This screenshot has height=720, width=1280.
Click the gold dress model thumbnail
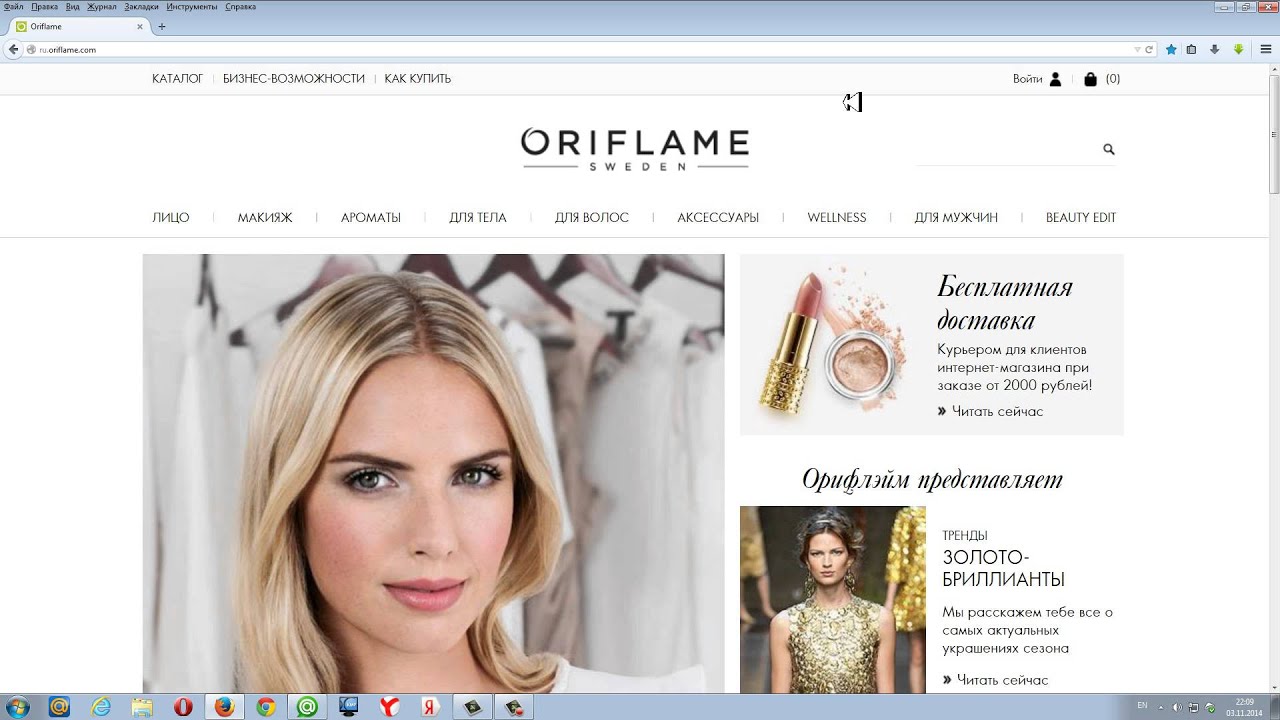pos(833,599)
